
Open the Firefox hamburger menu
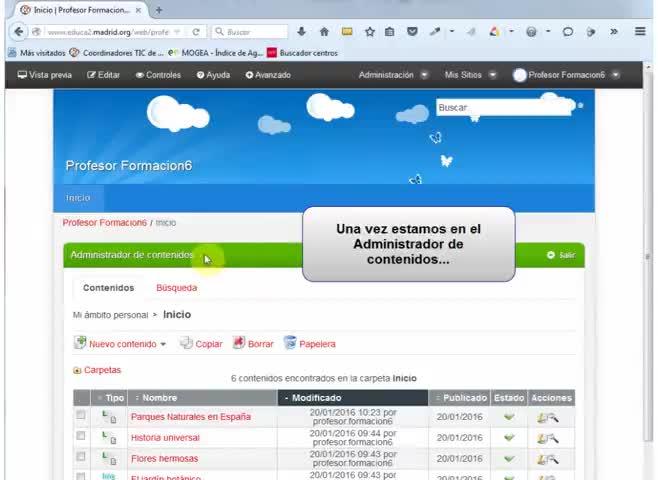click(640, 31)
